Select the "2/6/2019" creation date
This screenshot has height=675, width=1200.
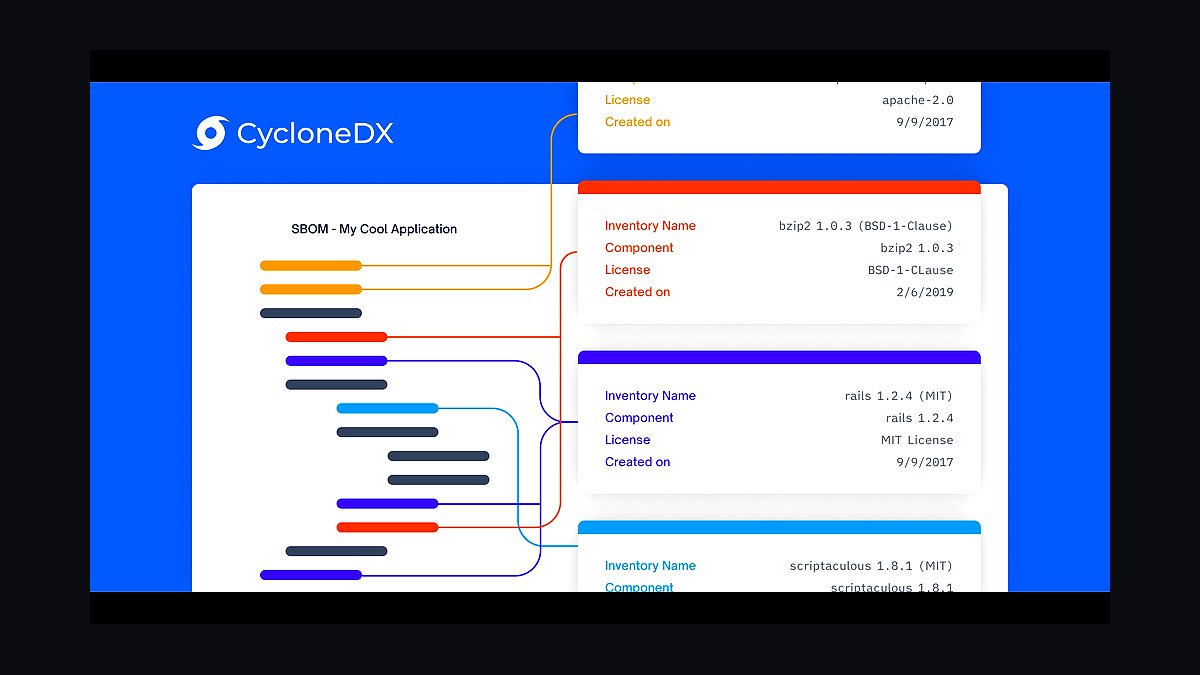coord(926,292)
